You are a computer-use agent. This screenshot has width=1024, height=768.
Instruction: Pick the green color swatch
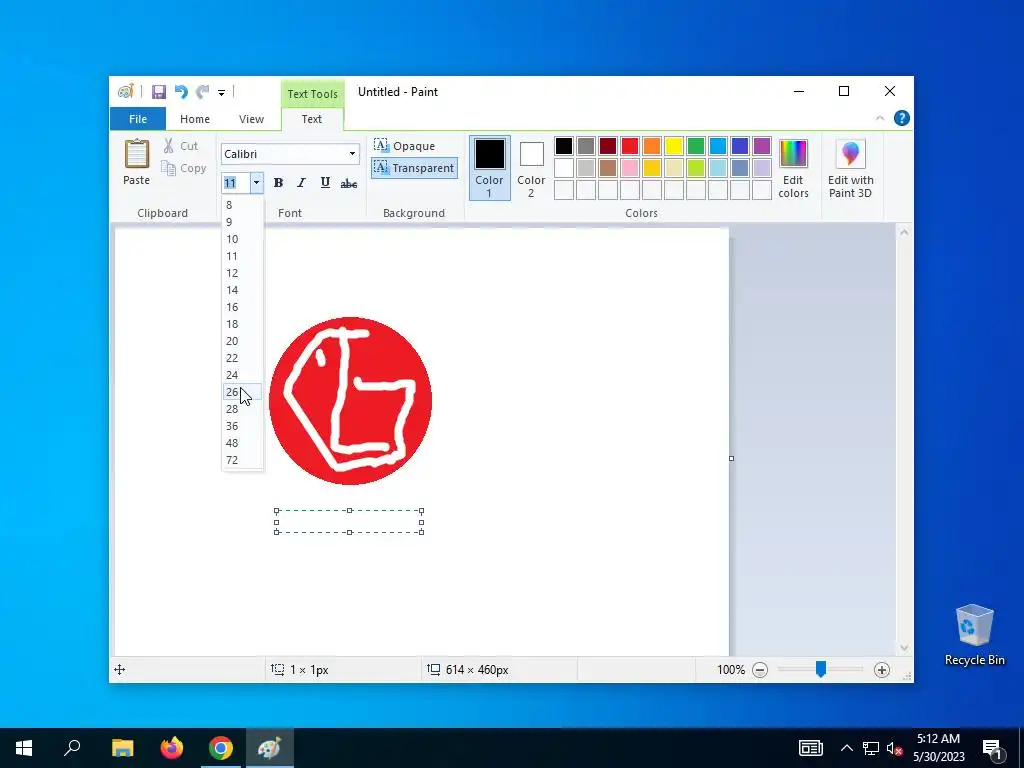(x=696, y=146)
